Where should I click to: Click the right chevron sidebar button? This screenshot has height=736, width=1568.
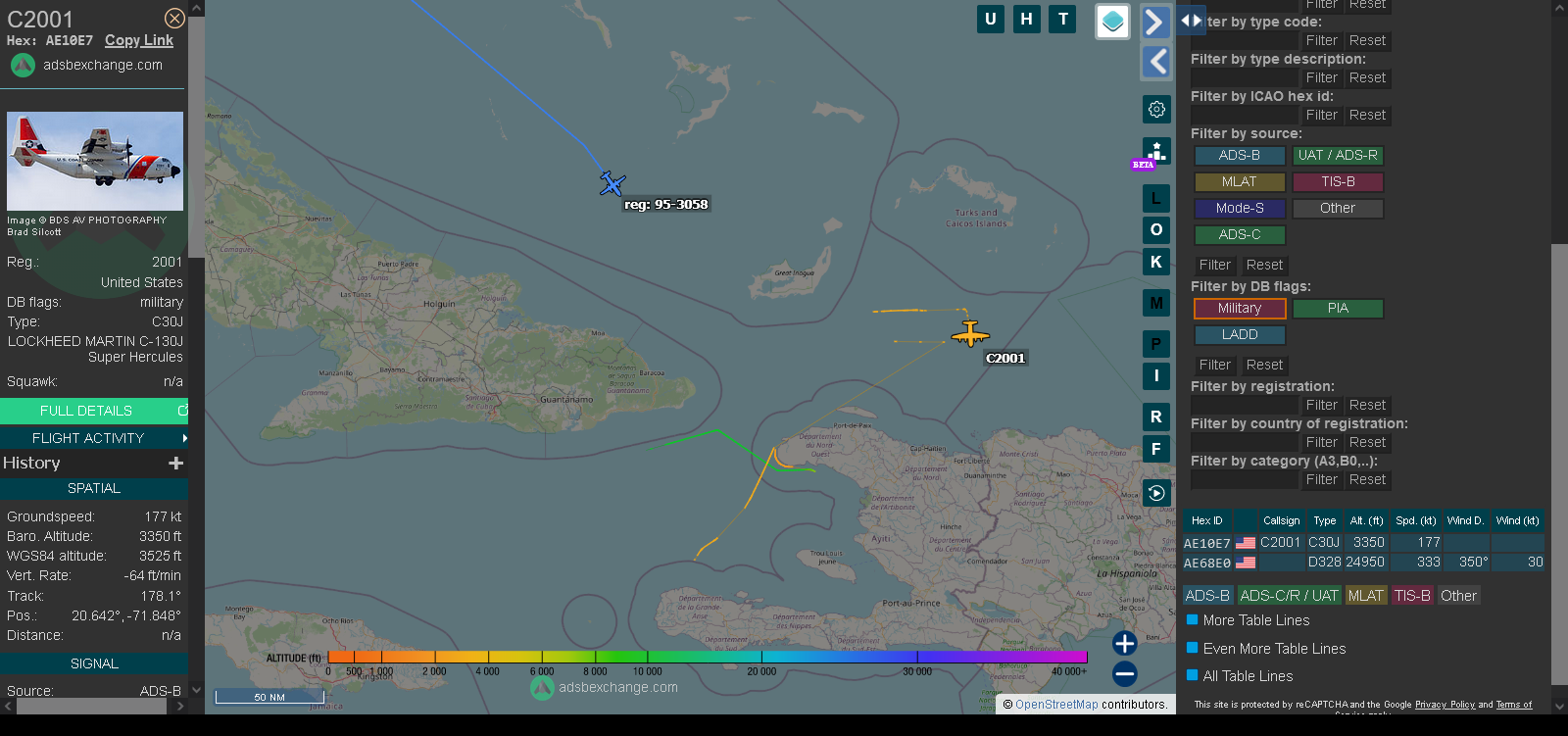click(1156, 22)
